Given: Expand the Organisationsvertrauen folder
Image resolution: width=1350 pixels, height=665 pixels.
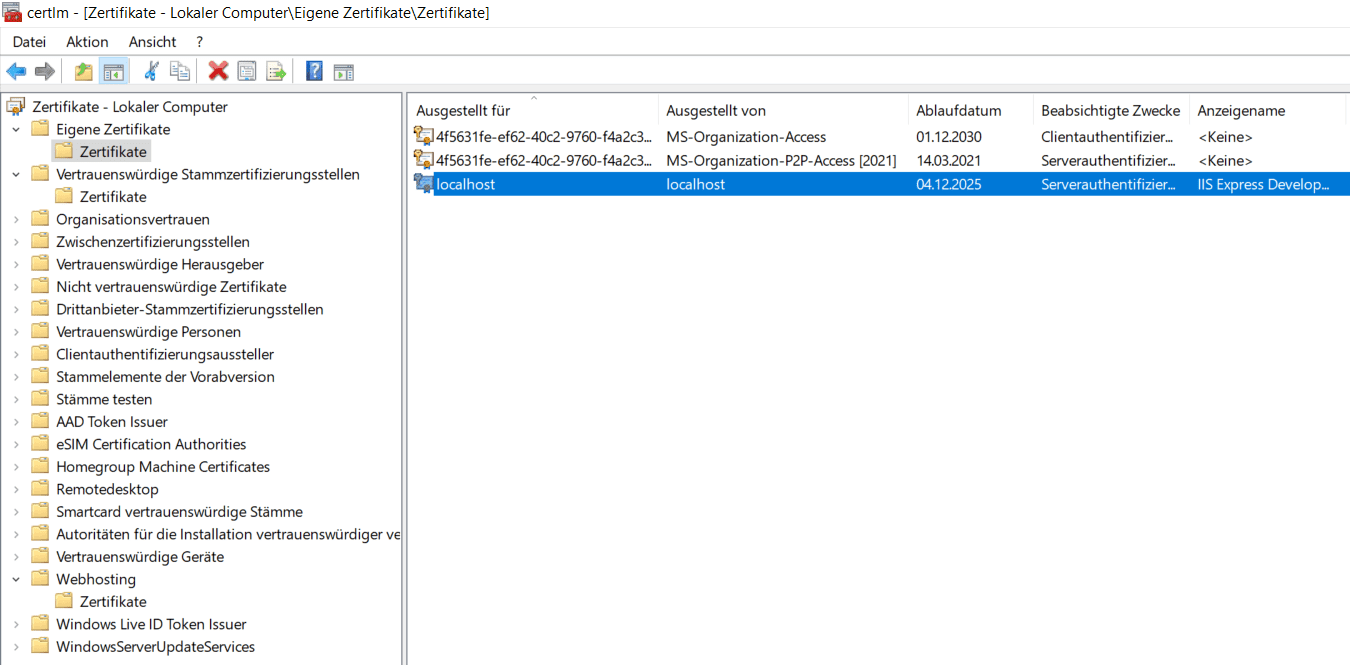Looking at the screenshot, I should [x=16, y=220].
